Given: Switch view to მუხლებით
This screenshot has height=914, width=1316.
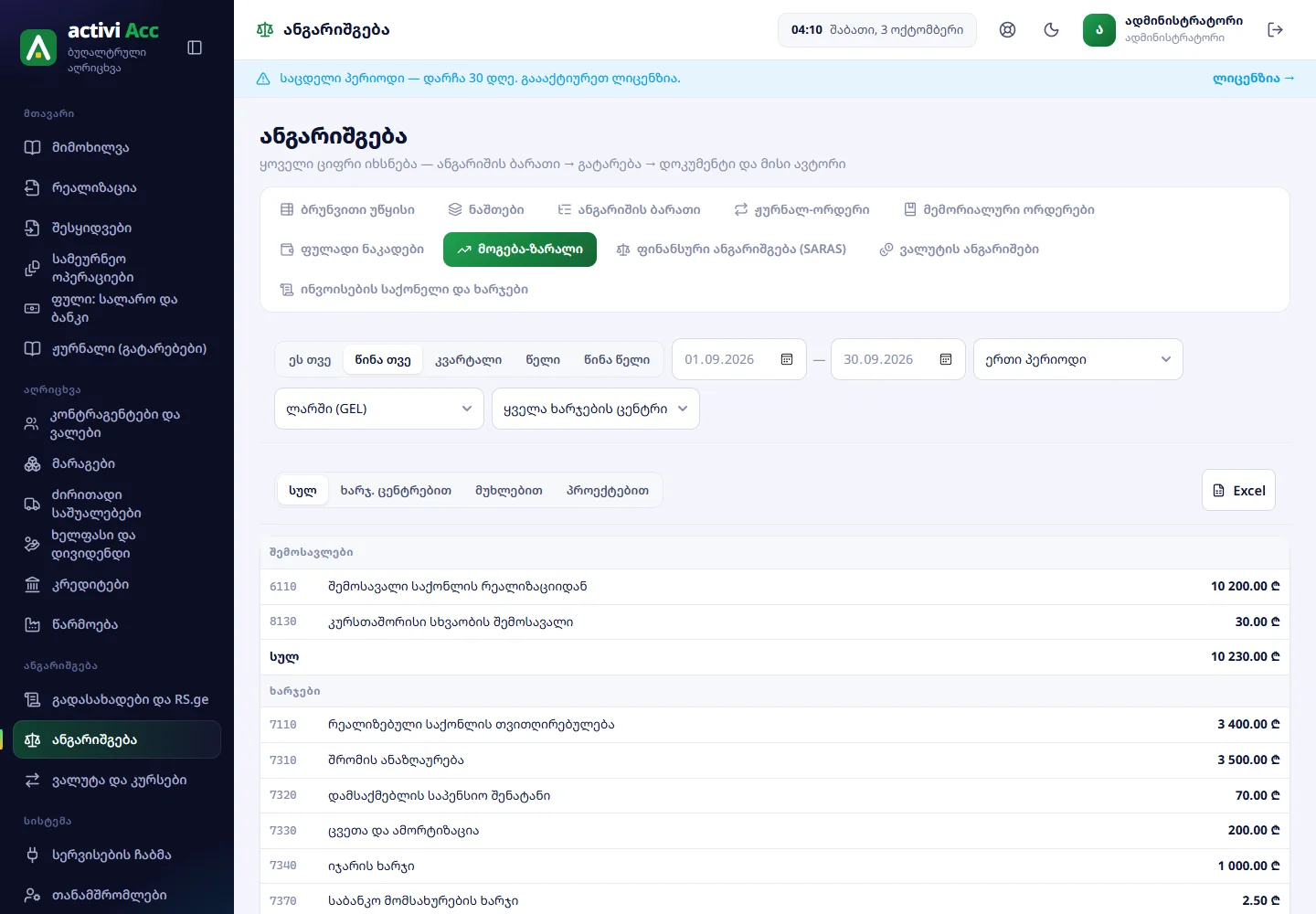Looking at the screenshot, I should [x=509, y=490].
